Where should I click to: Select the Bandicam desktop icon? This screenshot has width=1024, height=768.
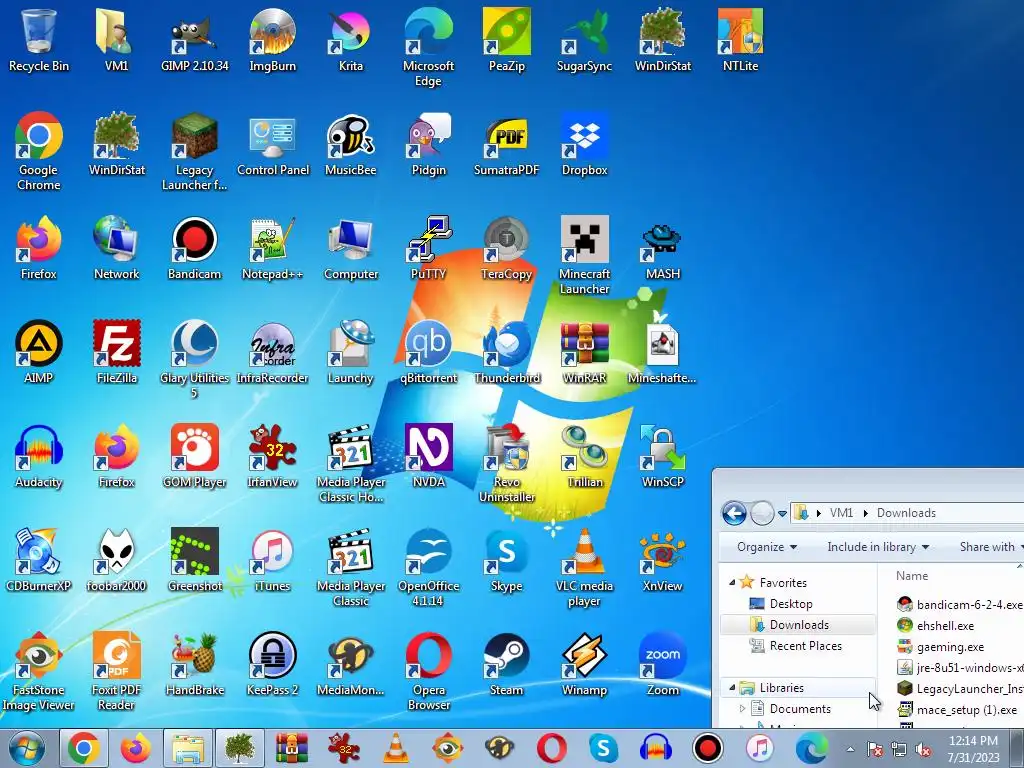pyautogui.click(x=195, y=248)
